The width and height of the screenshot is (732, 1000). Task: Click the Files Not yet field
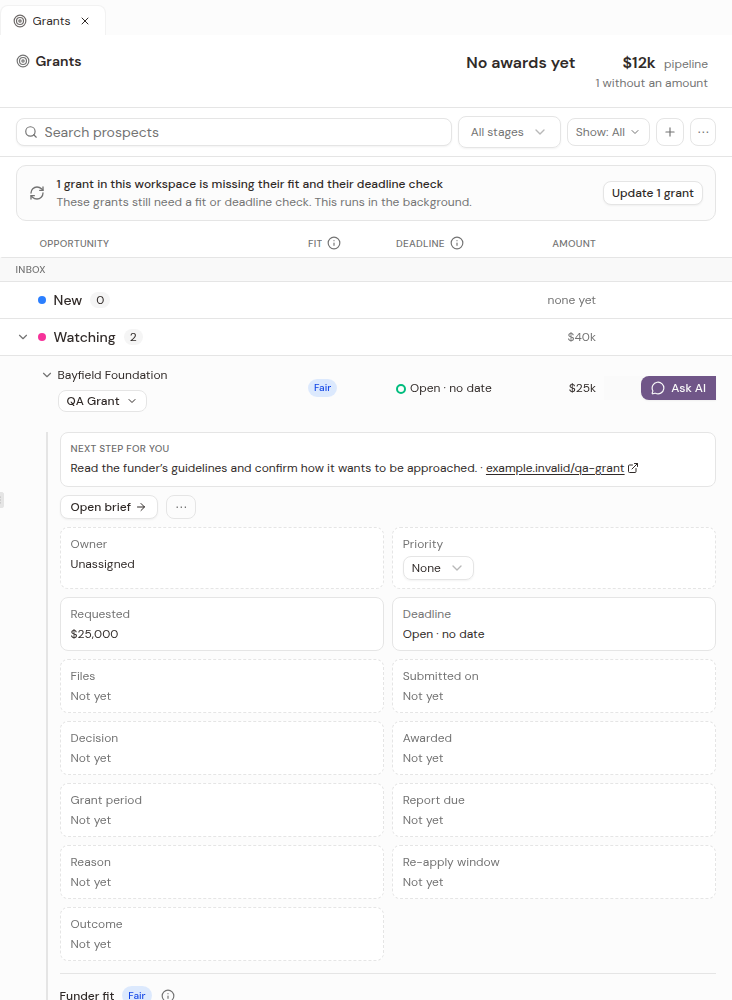click(222, 686)
